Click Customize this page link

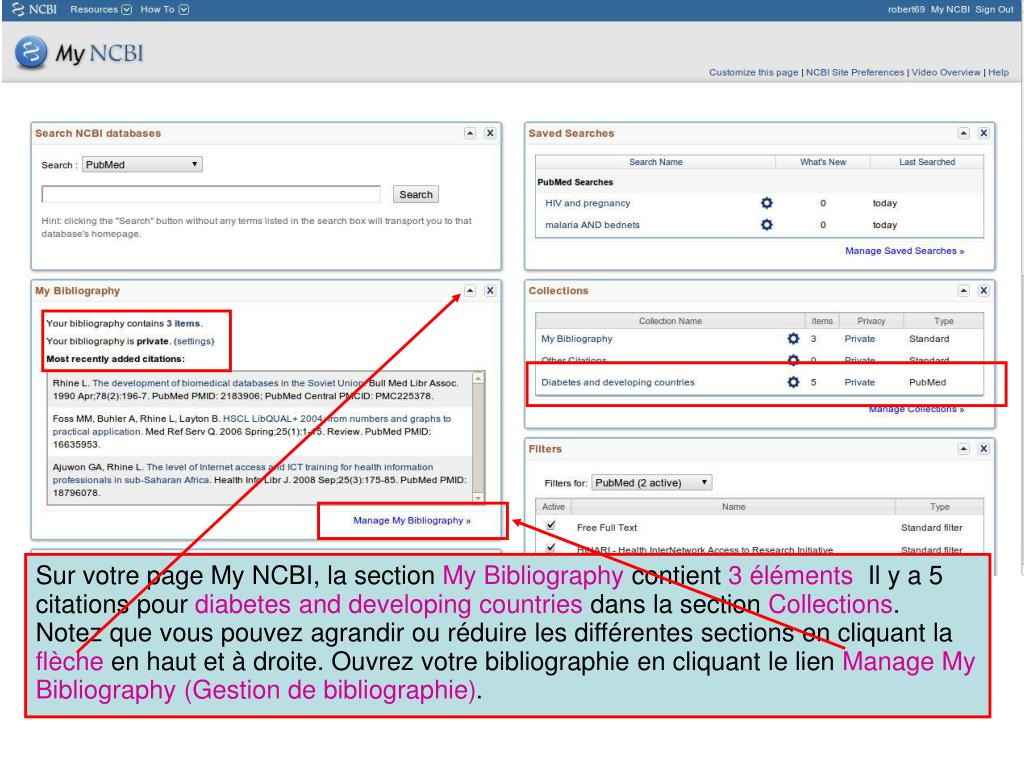pyautogui.click(x=753, y=72)
